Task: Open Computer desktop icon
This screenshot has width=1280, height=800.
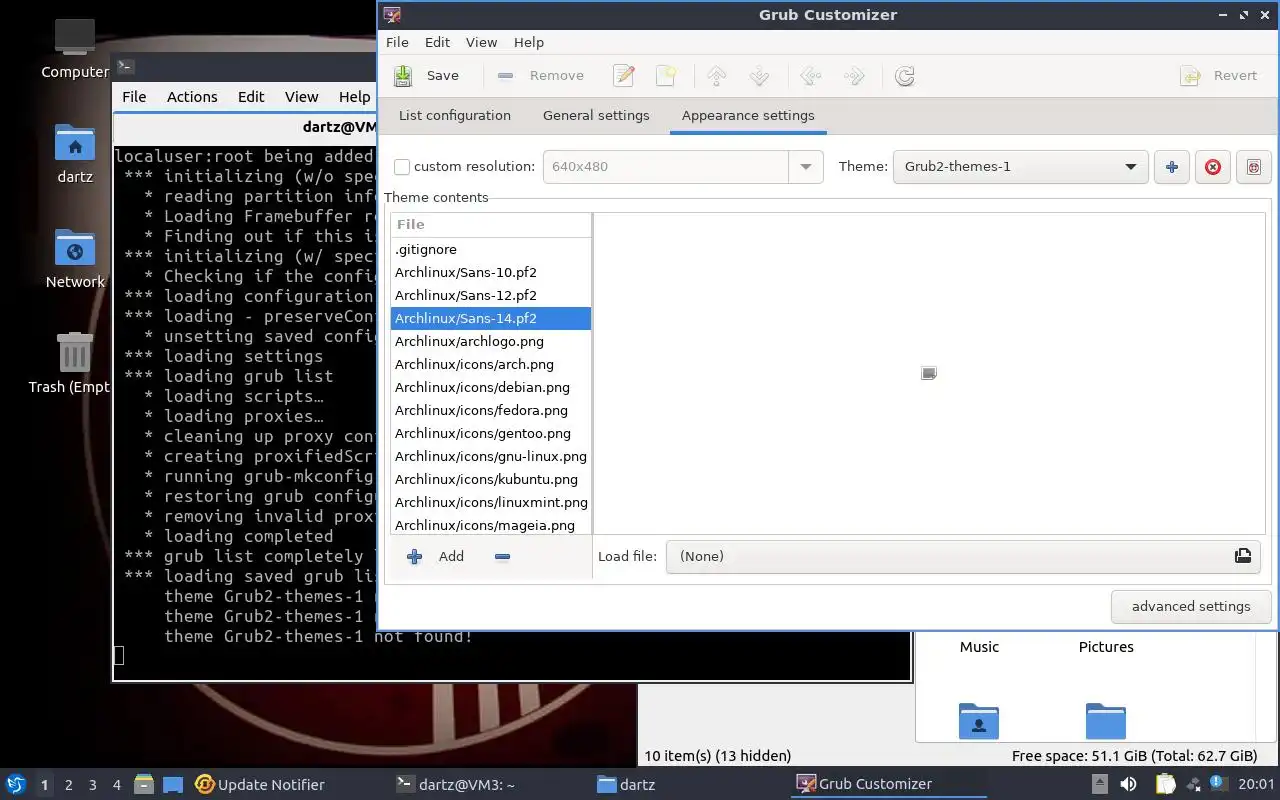Action: (75, 48)
